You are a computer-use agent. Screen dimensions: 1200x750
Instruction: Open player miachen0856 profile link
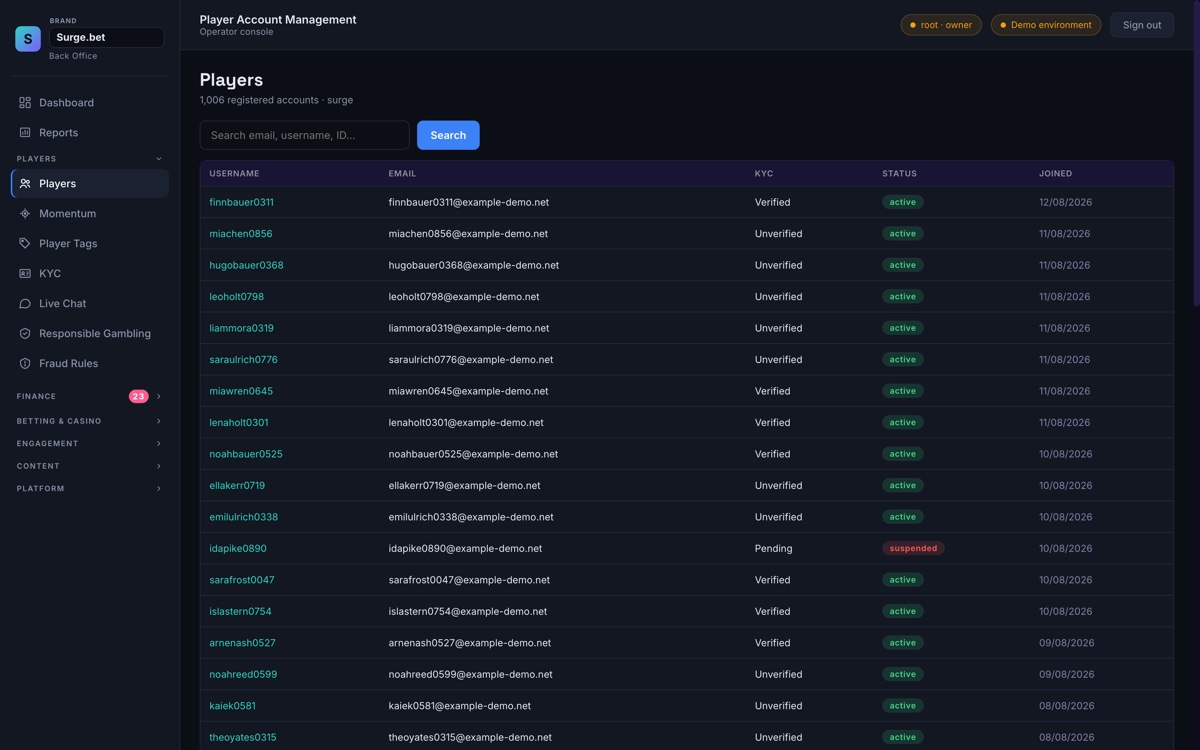tap(241, 234)
